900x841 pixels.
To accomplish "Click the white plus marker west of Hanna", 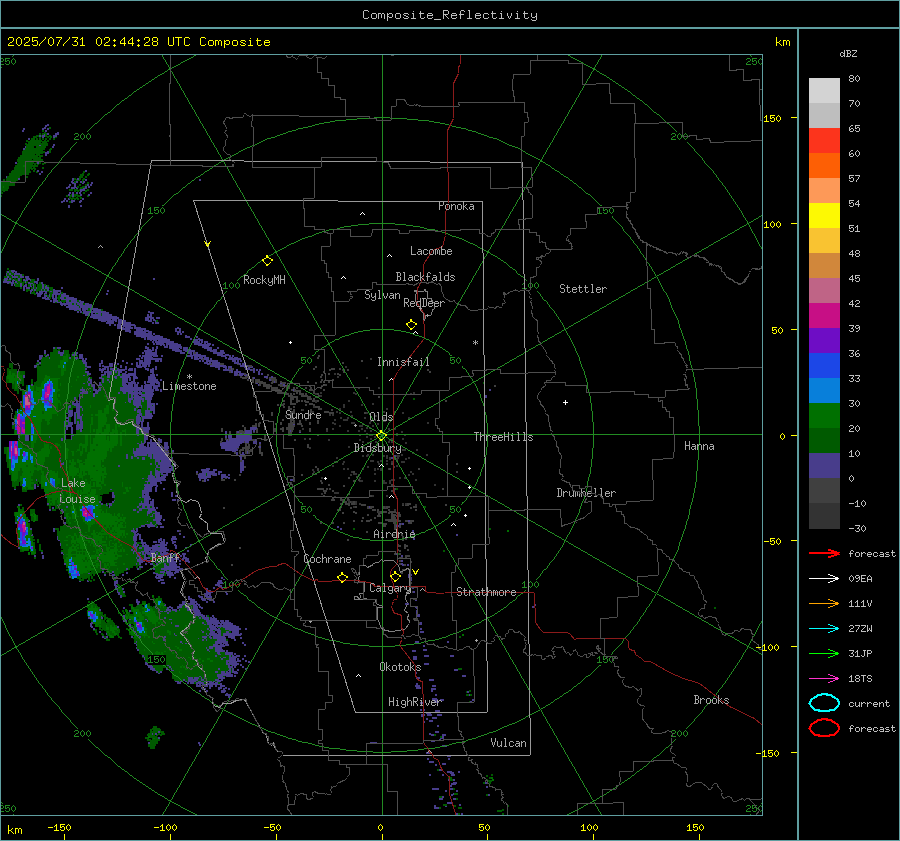I will click(x=565, y=402).
